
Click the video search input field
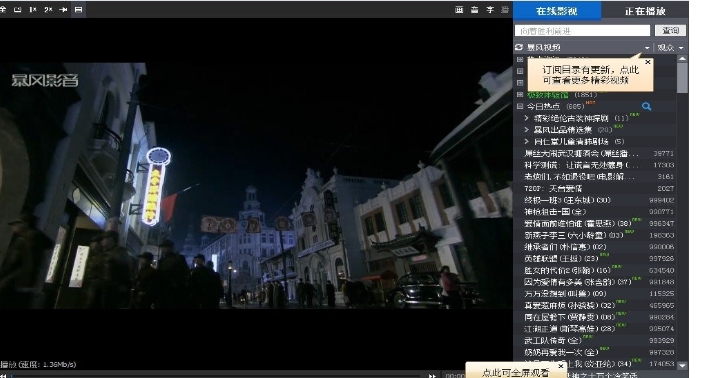point(583,30)
